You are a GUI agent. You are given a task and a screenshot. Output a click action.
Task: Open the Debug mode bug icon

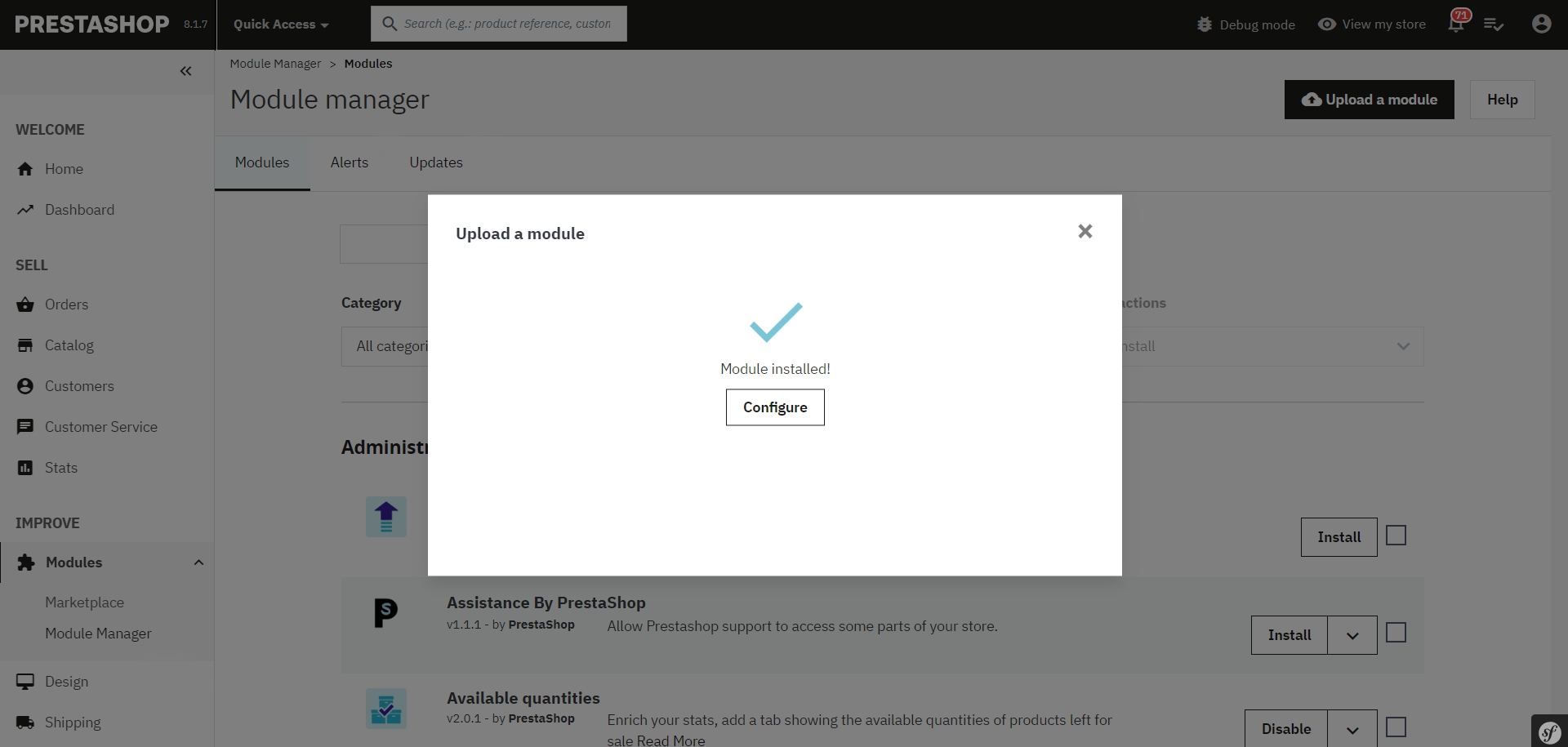1205,24
